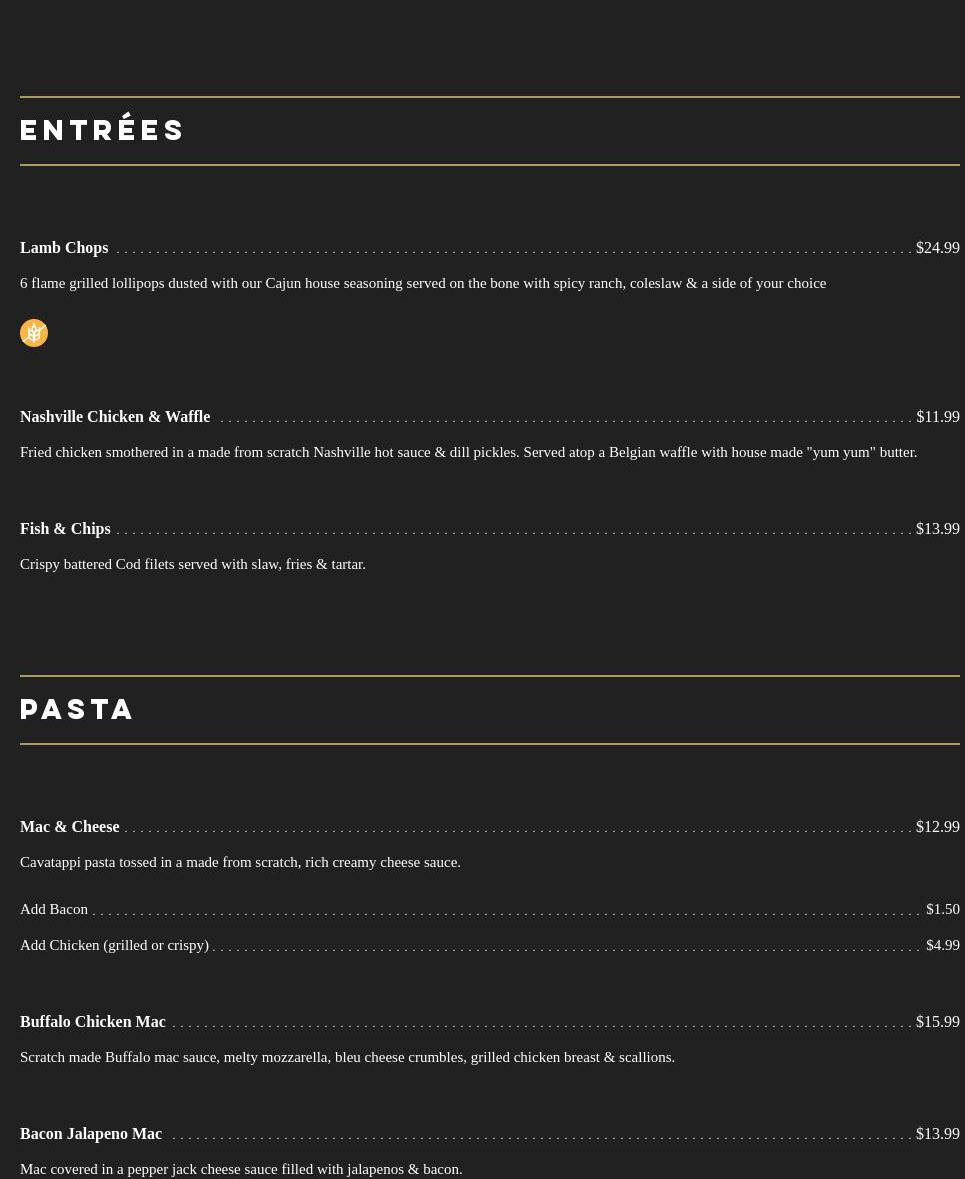The width and height of the screenshot is (965, 1179).
Task: Click the $12.99 Mac & Cheese price
Action: [937, 827]
